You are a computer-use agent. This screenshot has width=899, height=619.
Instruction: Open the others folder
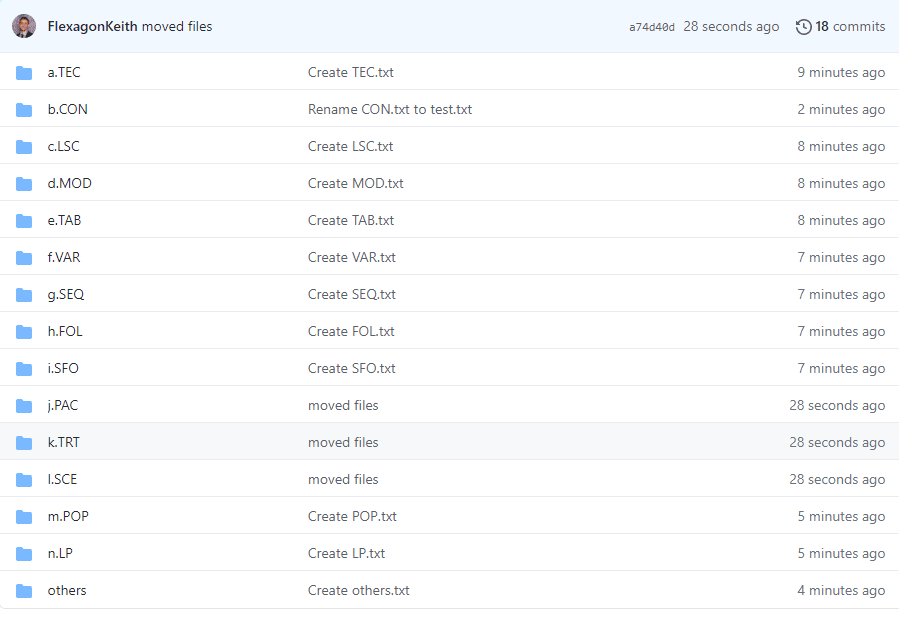(x=67, y=590)
